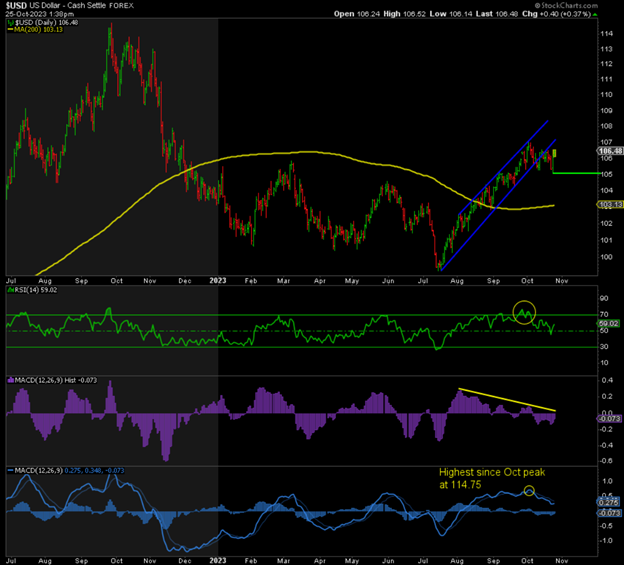Image resolution: width=624 pixels, height=565 pixels.
Task: Click the 106.48 price tag on the right axis
Action: 610,151
